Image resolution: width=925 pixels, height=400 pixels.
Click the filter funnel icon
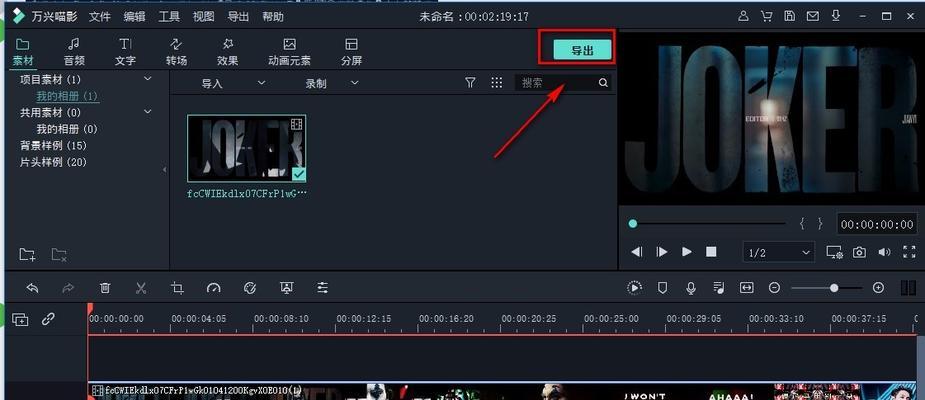(470, 83)
